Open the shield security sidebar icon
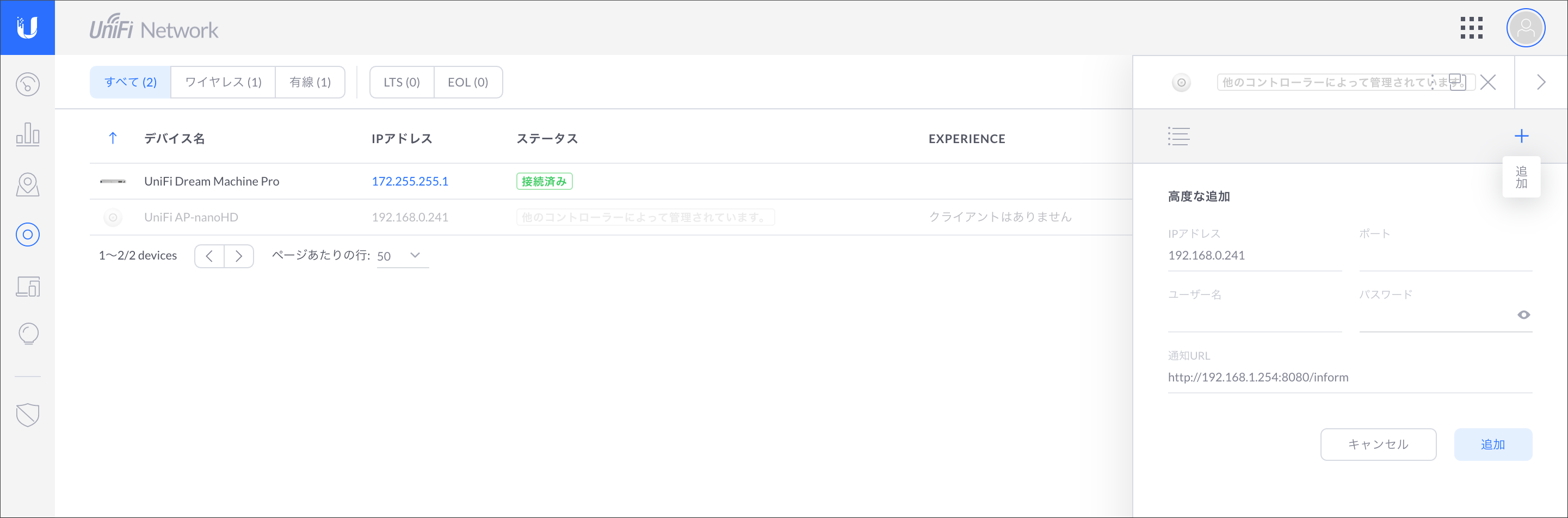 [x=27, y=415]
